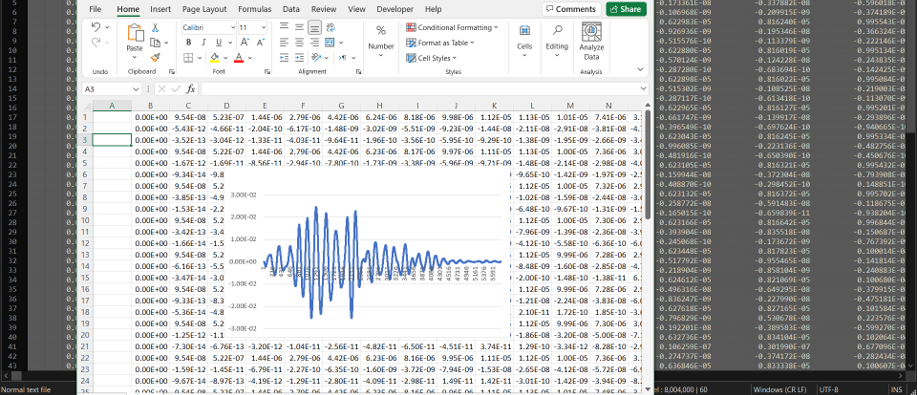Viewport: 917px width, 395px height.
Task: Click the formula bar Enter checkmark
Action: (176, 89)
